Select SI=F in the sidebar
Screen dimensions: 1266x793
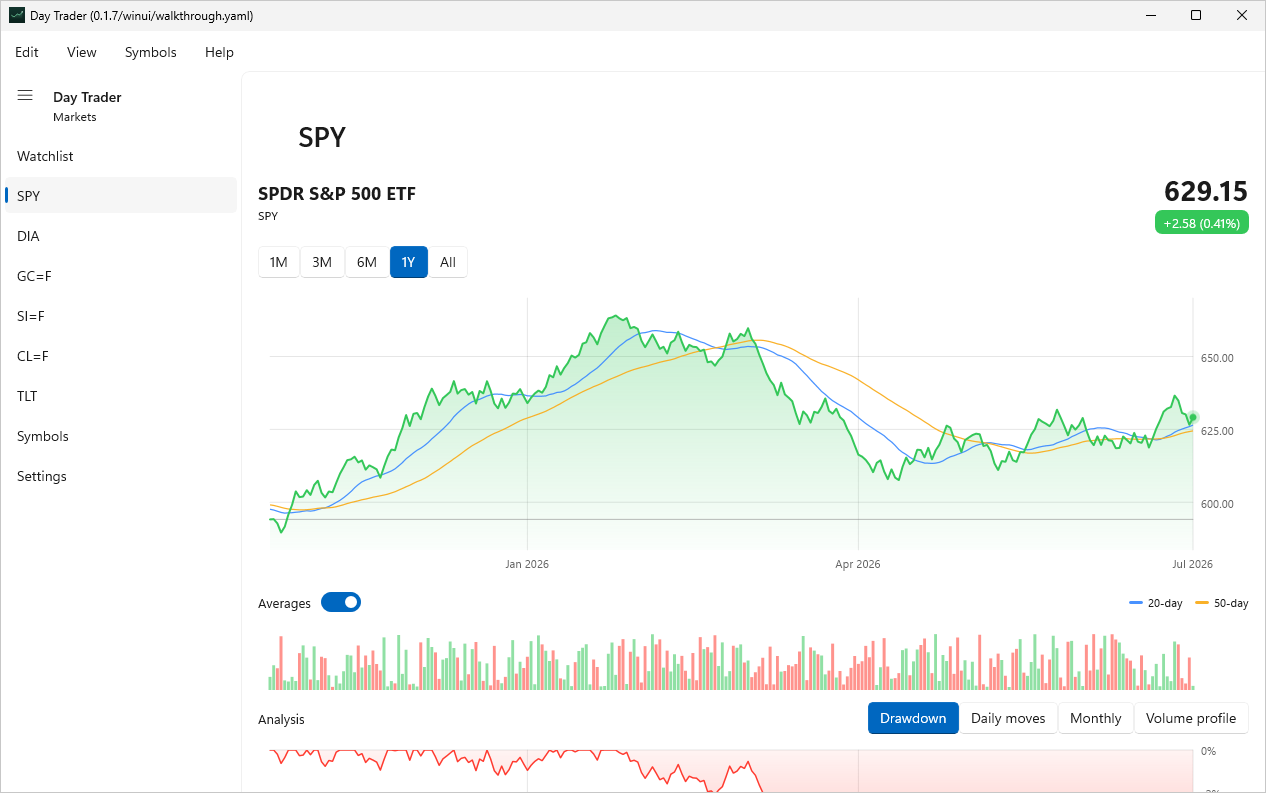pyautogui.click(x=121, y=316)
